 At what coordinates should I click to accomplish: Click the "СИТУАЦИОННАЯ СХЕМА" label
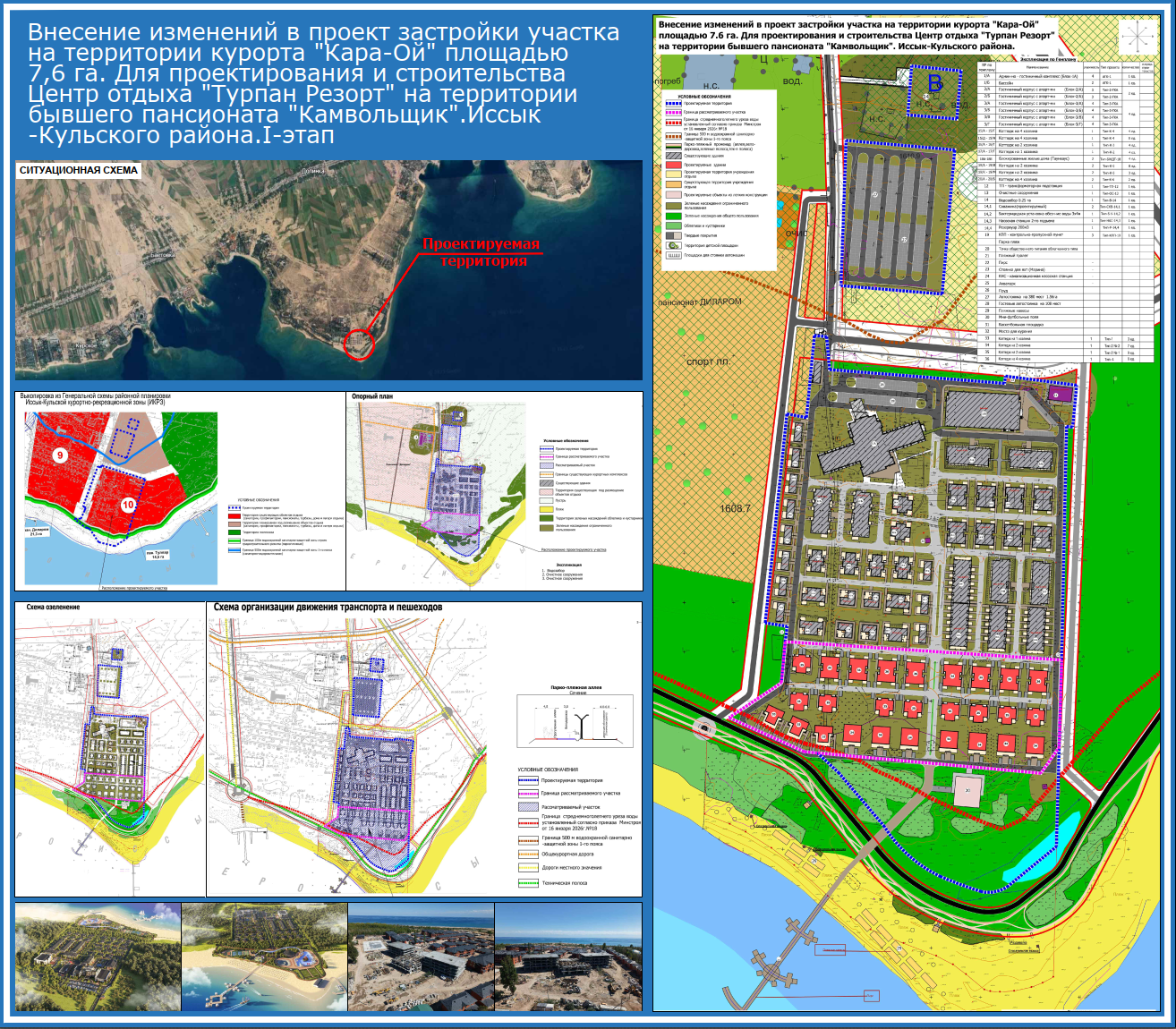coord(79,170)
